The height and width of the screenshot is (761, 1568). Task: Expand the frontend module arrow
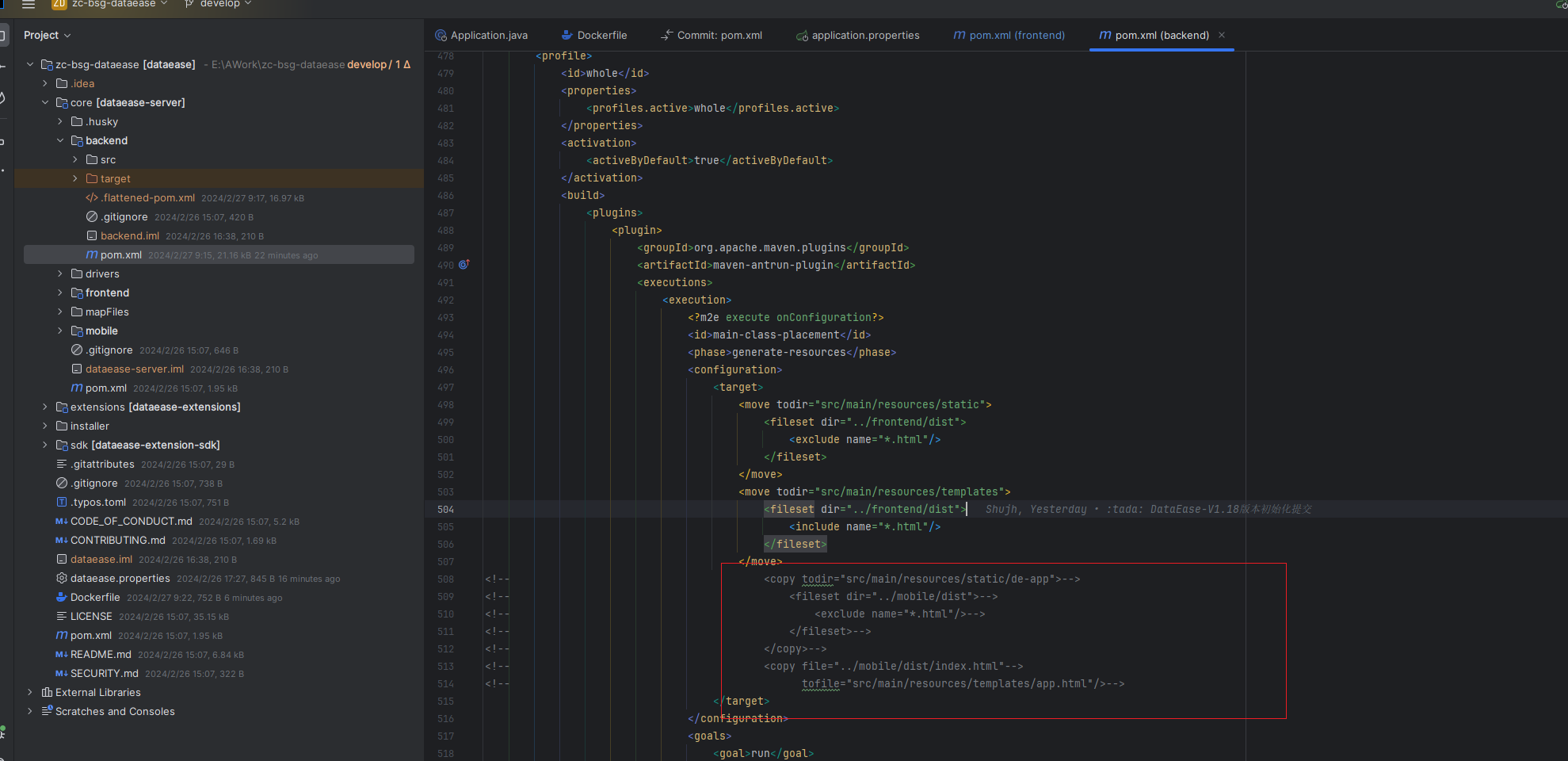click(x=60, y=293)
